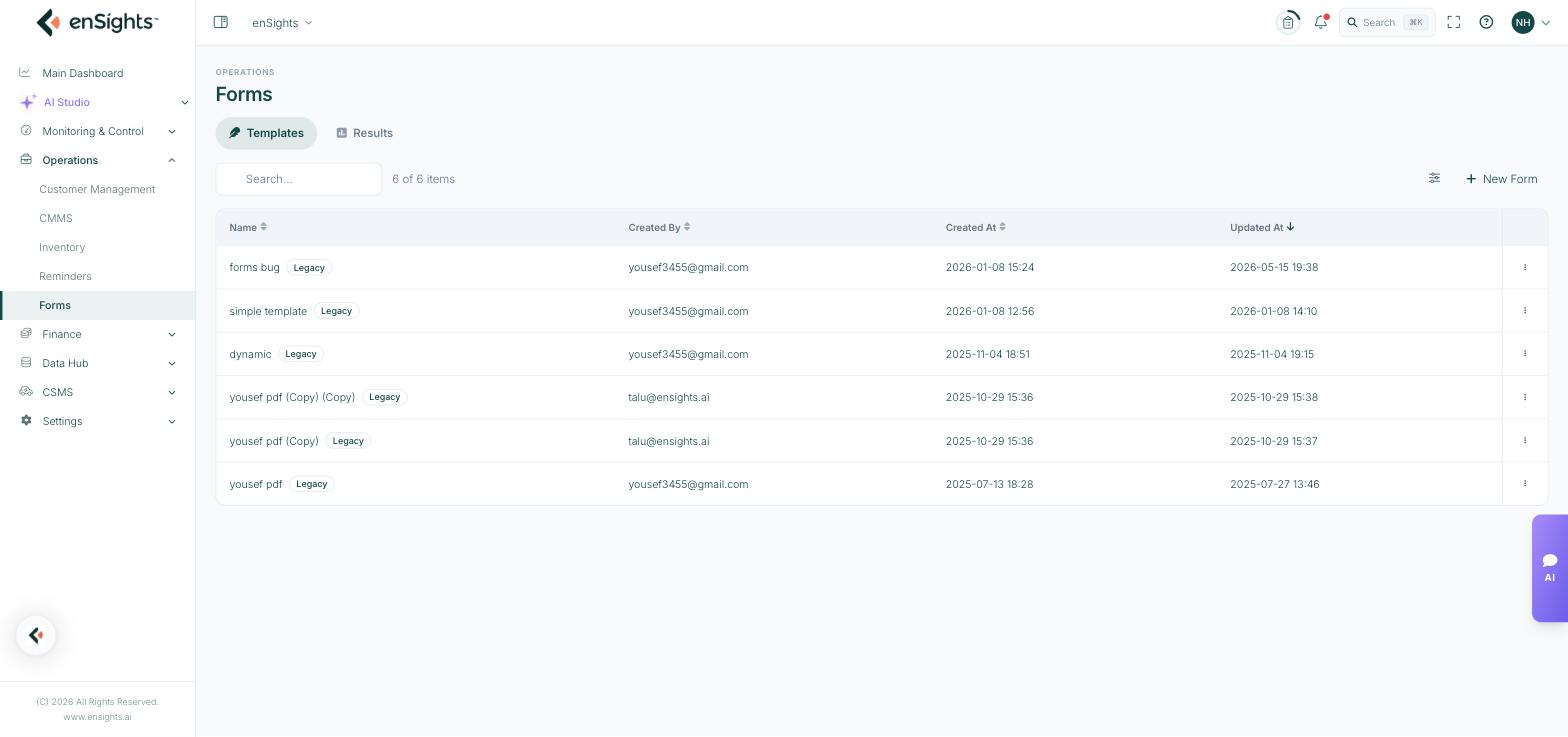Open row actions for simple template
The height and width of the screenshot is (737, 1568).
pos(1525,311)
